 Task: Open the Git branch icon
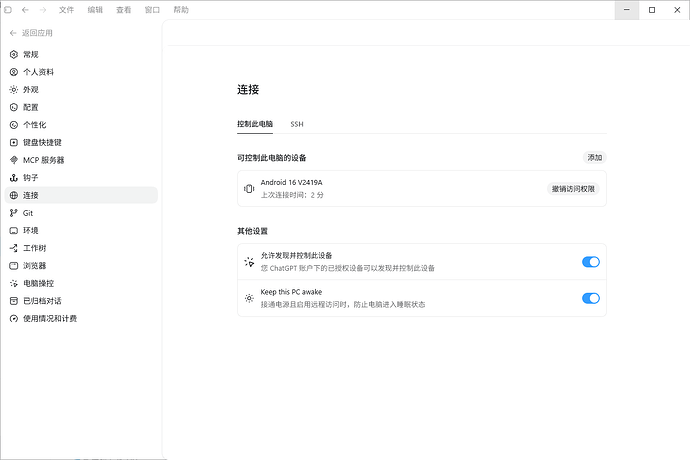pyautogui.click(x=14, y=213)
